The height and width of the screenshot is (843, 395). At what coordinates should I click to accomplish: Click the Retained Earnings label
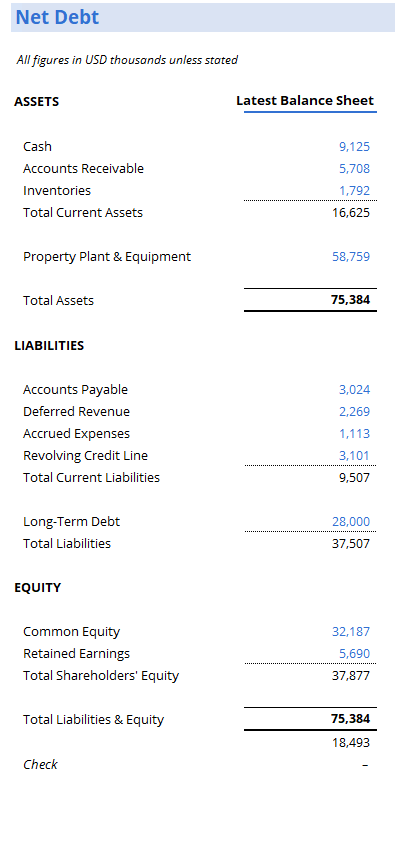tap(76, 654)
